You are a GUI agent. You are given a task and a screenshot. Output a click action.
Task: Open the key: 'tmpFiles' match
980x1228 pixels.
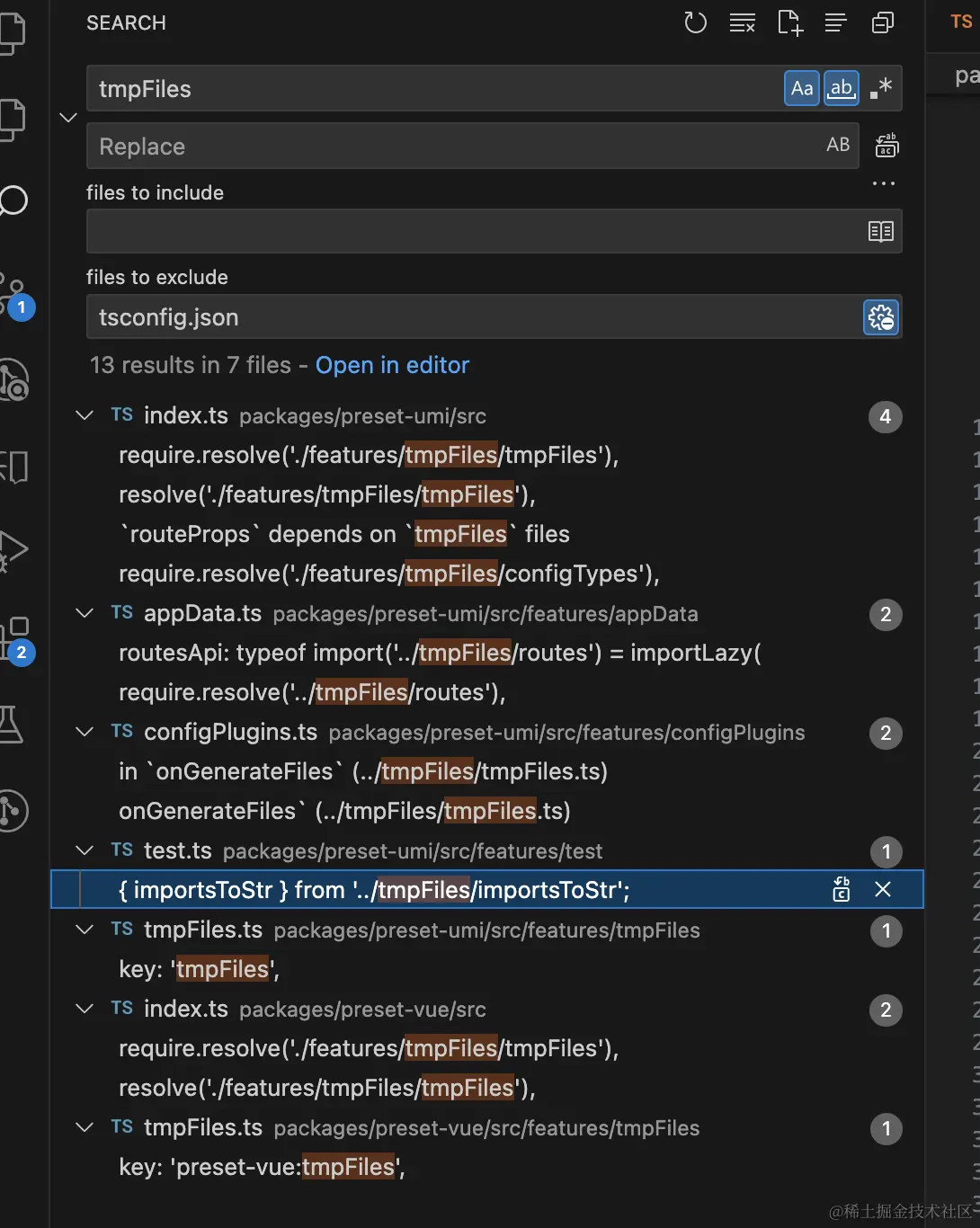click(199, 969)
